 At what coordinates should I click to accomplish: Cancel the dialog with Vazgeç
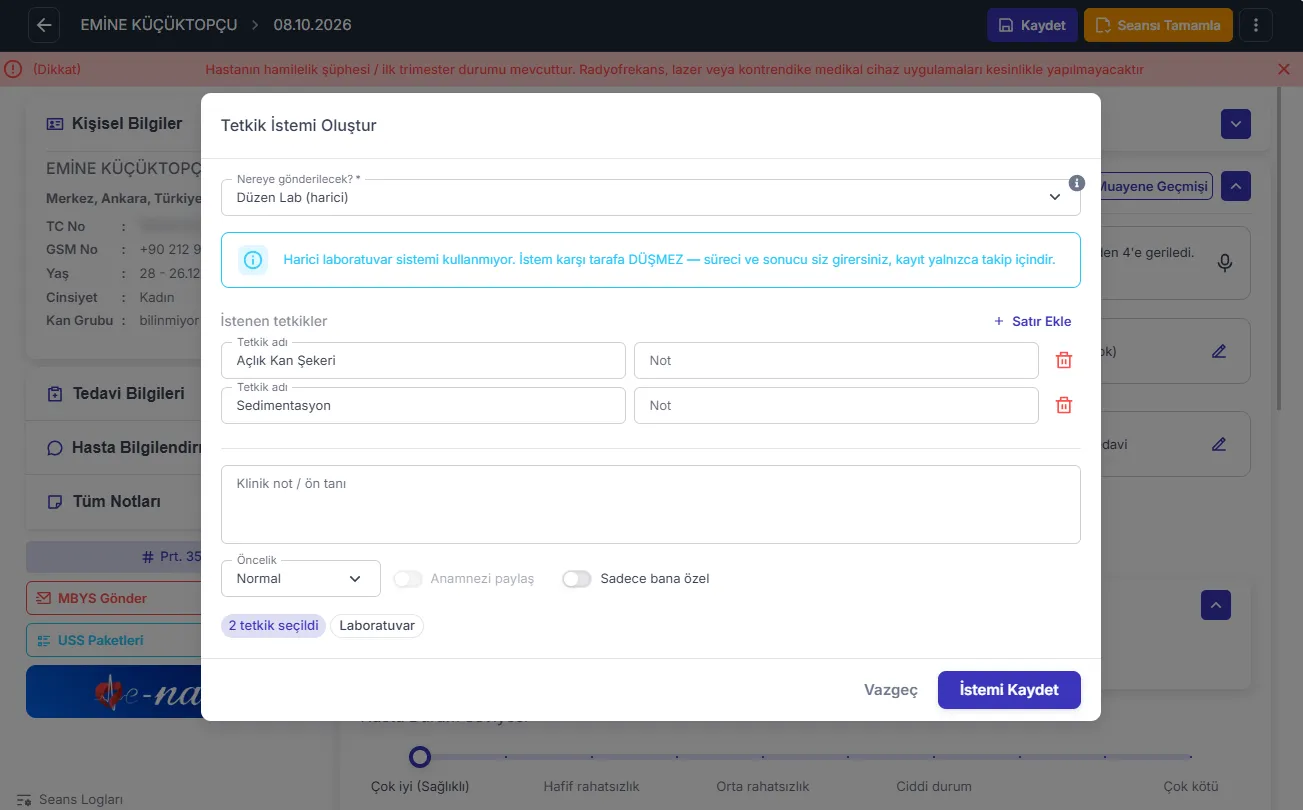[890, 690]
